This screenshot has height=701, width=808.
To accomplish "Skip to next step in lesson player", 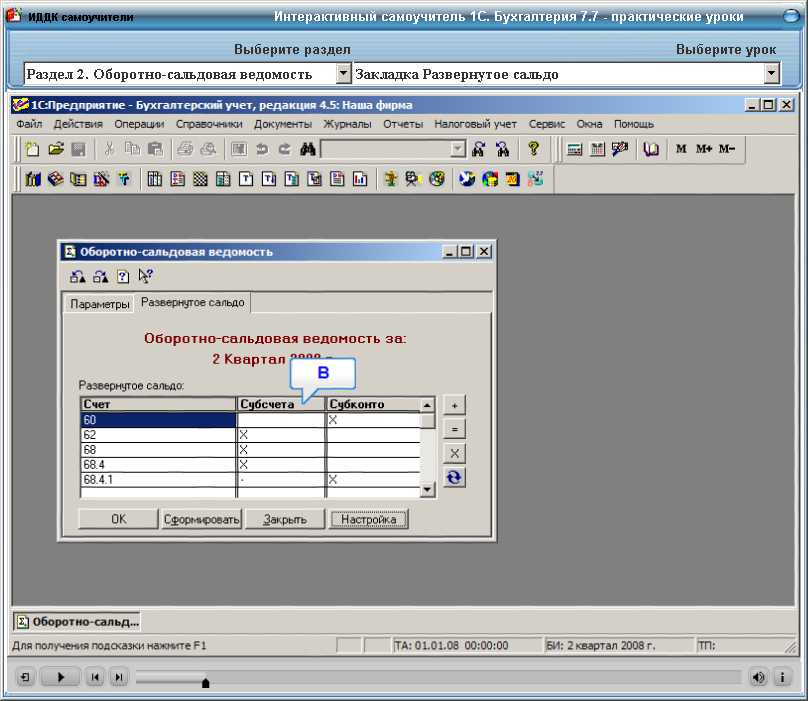I will [119, 677].
